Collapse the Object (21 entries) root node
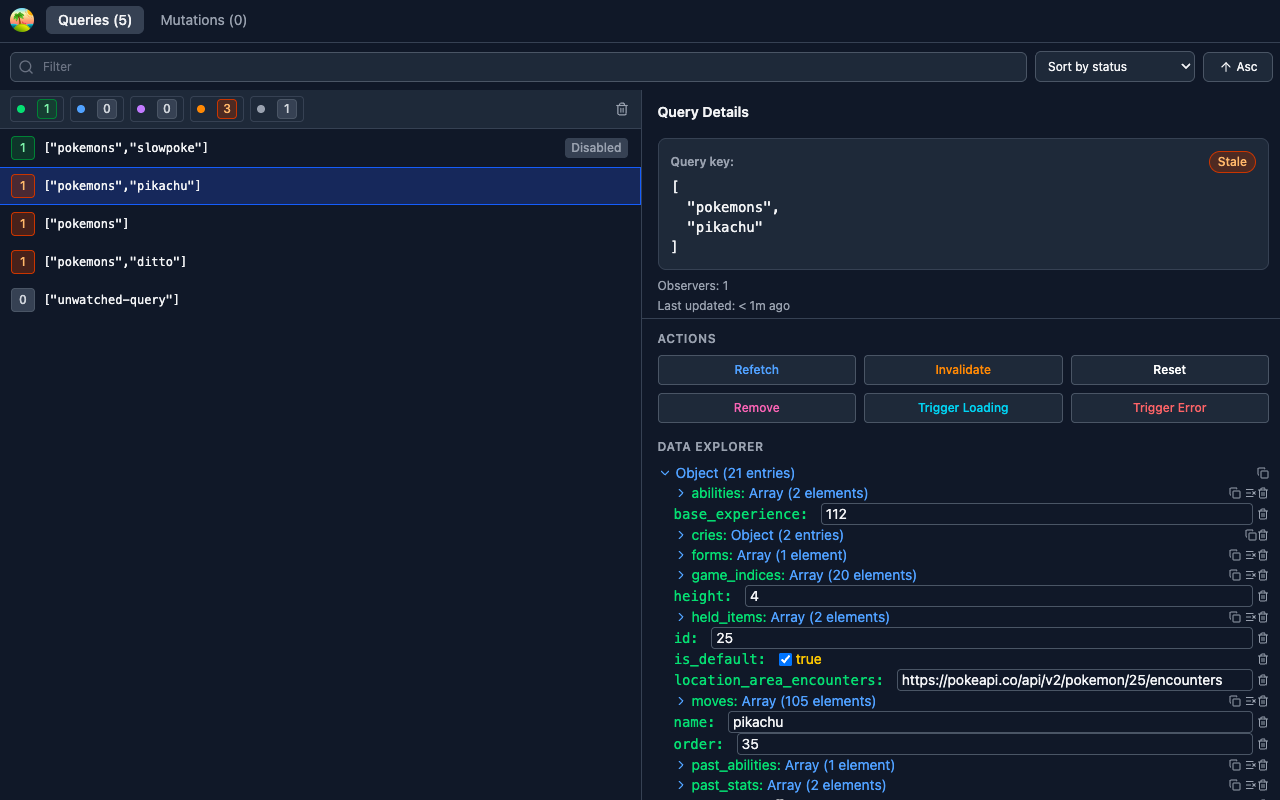Image resolution: width=1280 pixels, height=800 pixels. pos(665,473)
